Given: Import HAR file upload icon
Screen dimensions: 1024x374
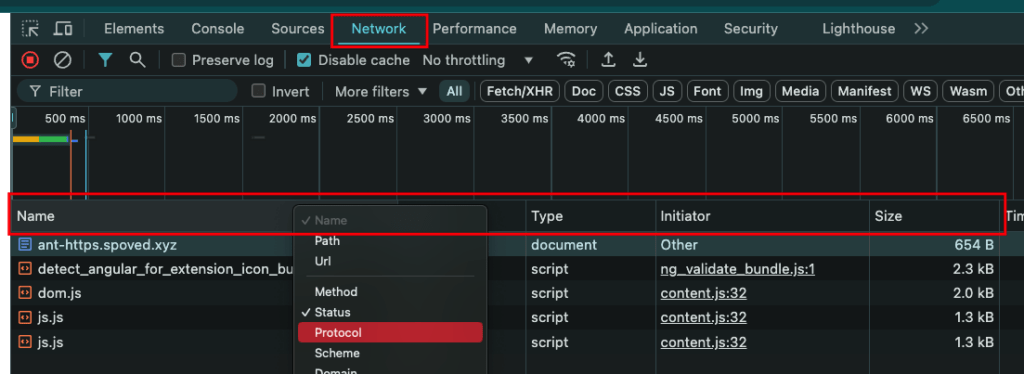Looking at the screenshot, I should [608, 60].
